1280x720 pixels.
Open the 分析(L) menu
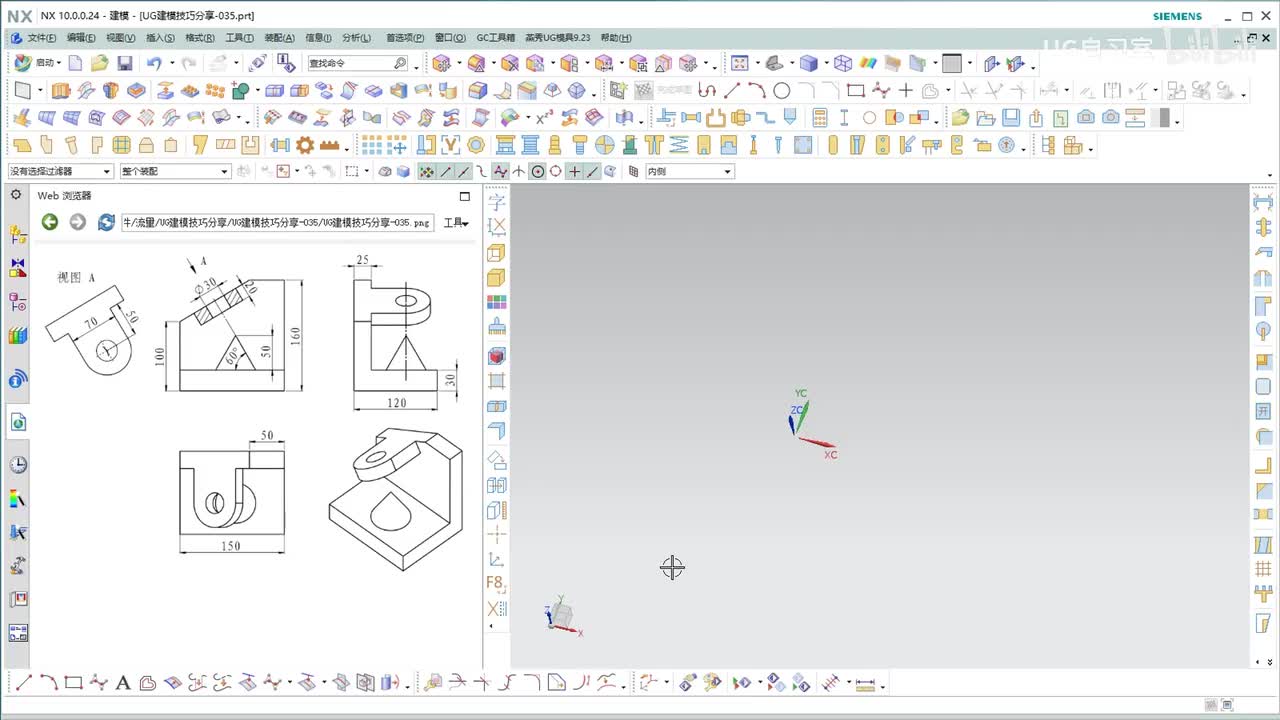click(x=357, y=38)
